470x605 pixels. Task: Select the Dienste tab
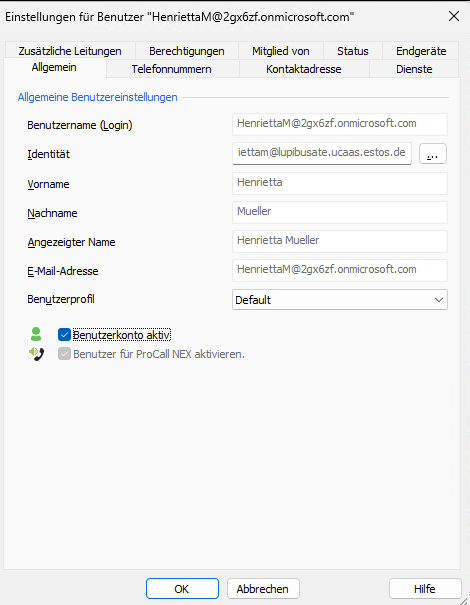click(414, 69)
